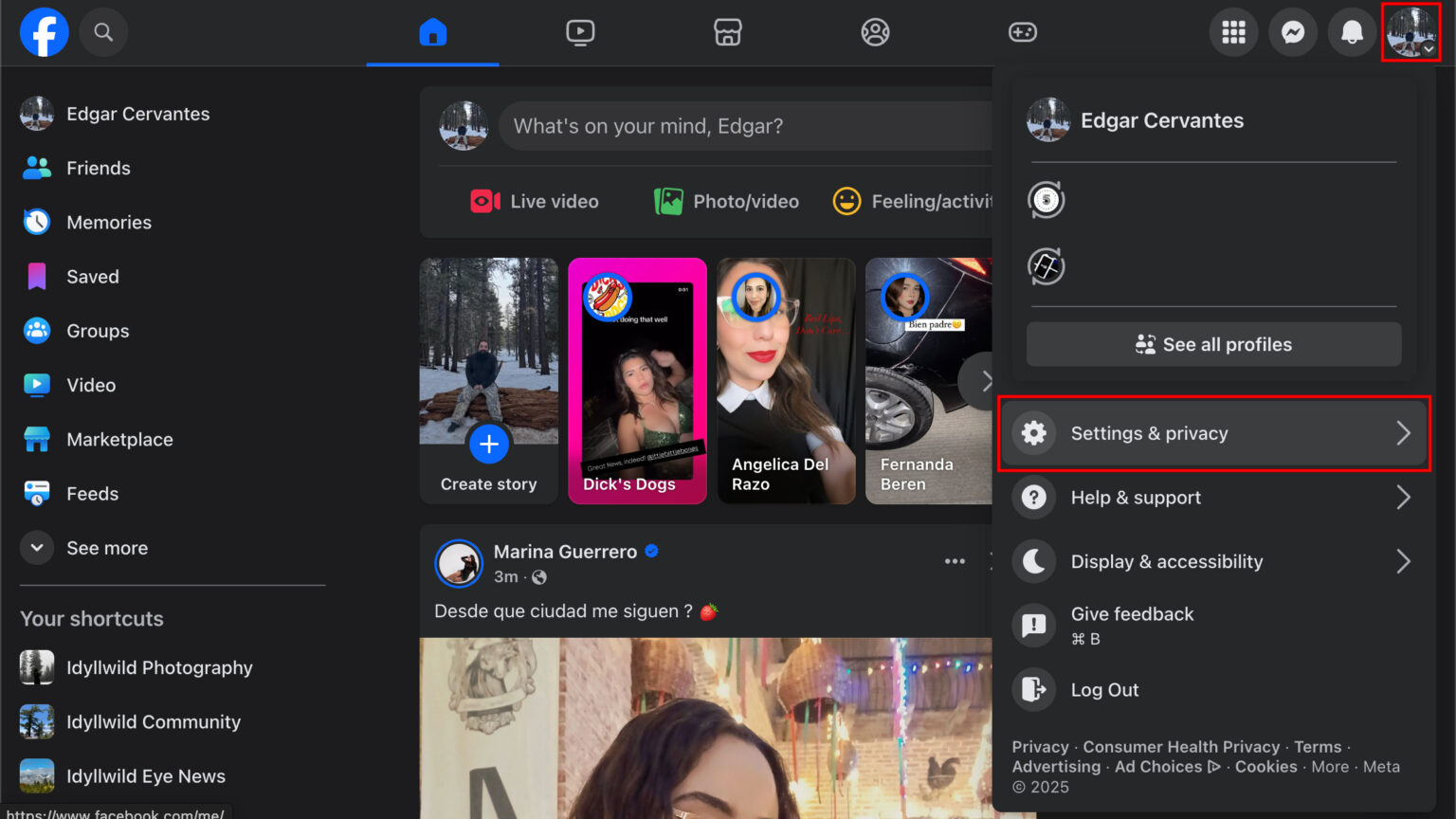This screenshot has width=1456, height=819.
Task: Open Display & accessibility settings
Action: pyautogui.click(x=1167, y=561)
